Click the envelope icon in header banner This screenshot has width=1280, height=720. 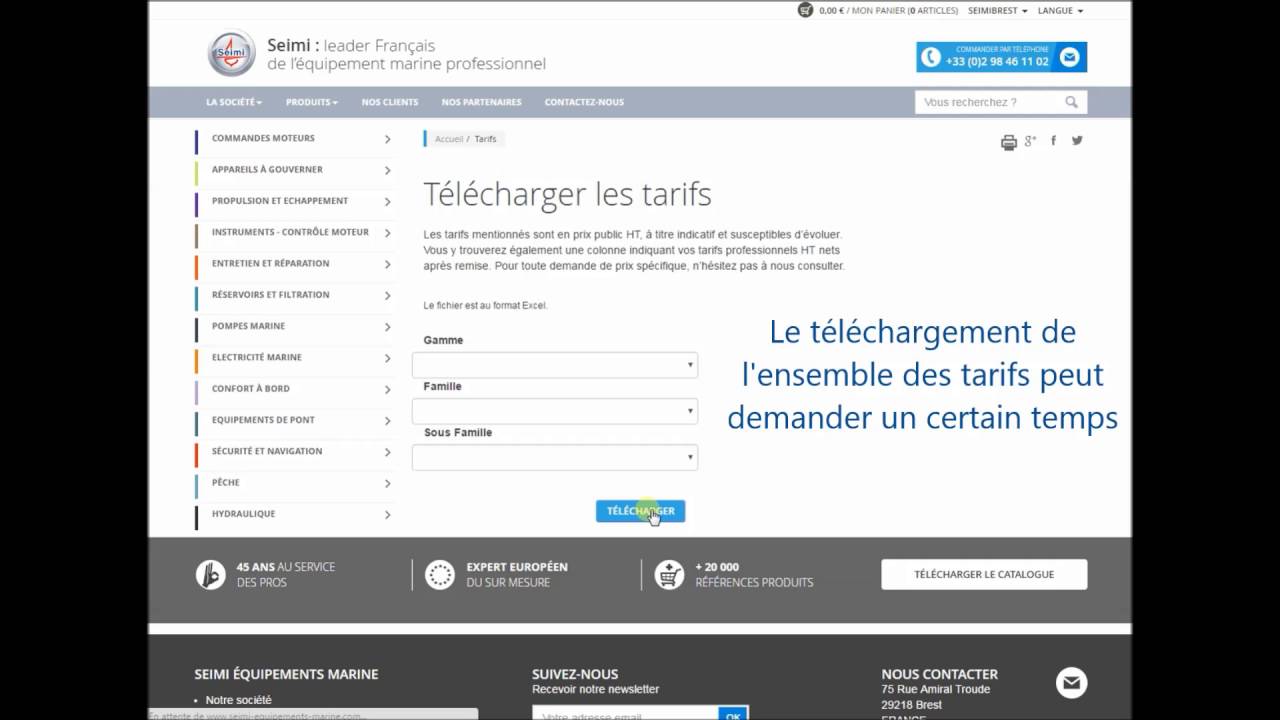tap(1069, 57)
